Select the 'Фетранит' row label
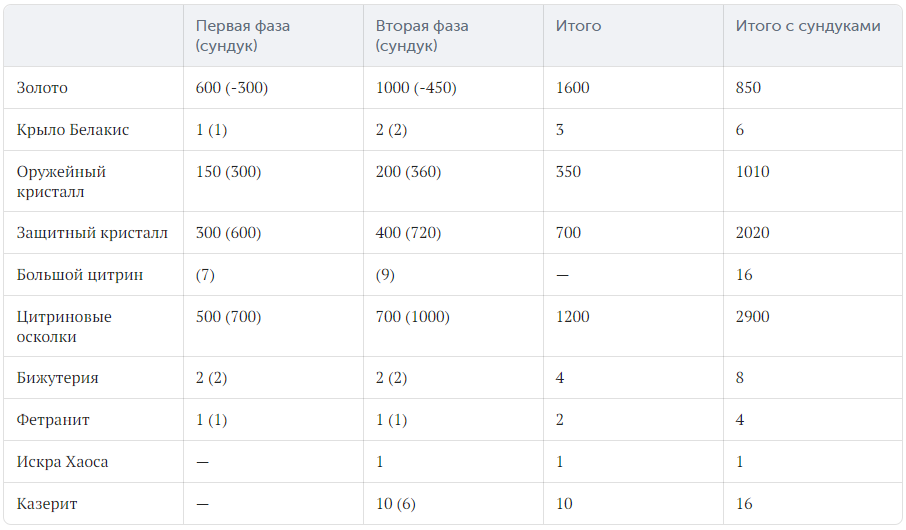The height and width of the screenshot is (530, 906). click(53, 420)
